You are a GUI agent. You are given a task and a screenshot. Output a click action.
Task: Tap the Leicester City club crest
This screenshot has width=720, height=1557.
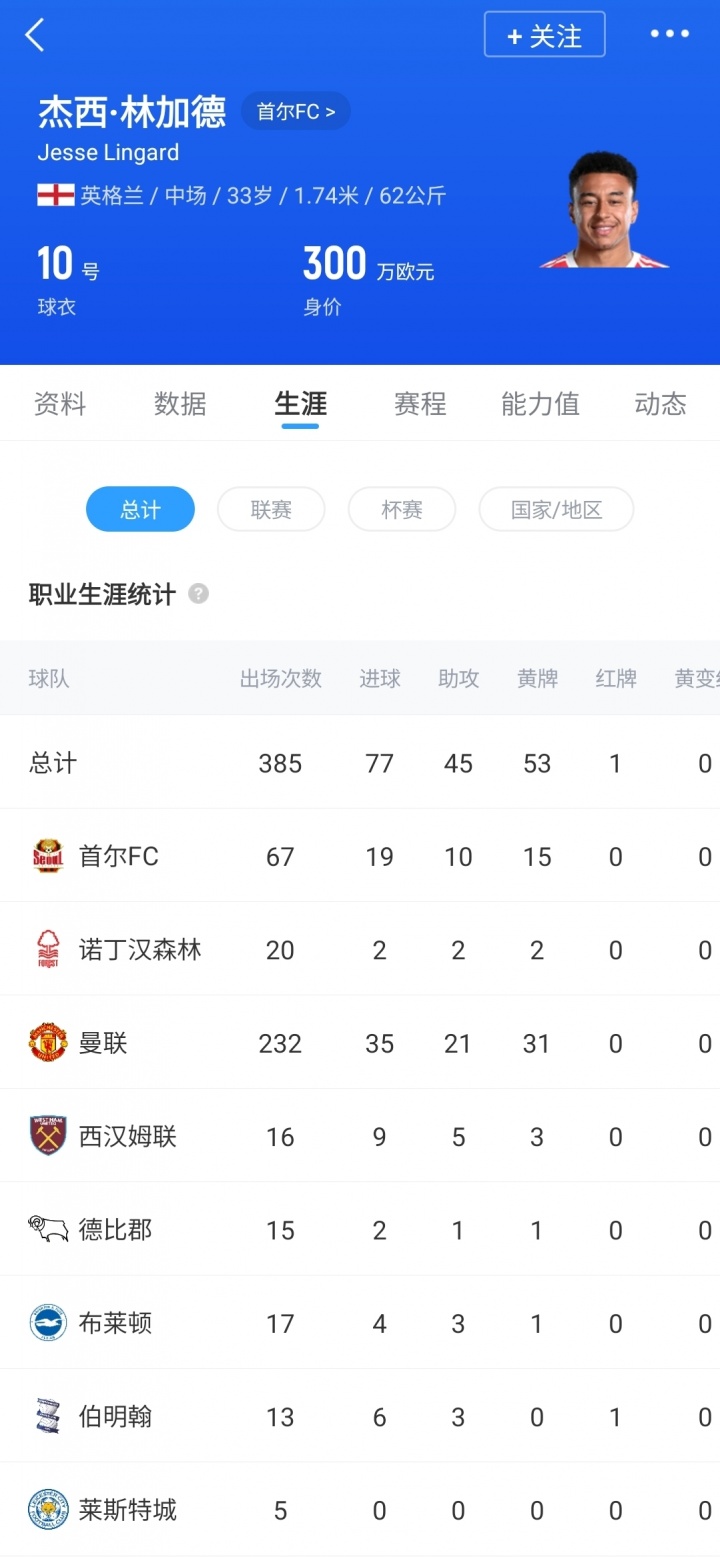coord(48,1510)
